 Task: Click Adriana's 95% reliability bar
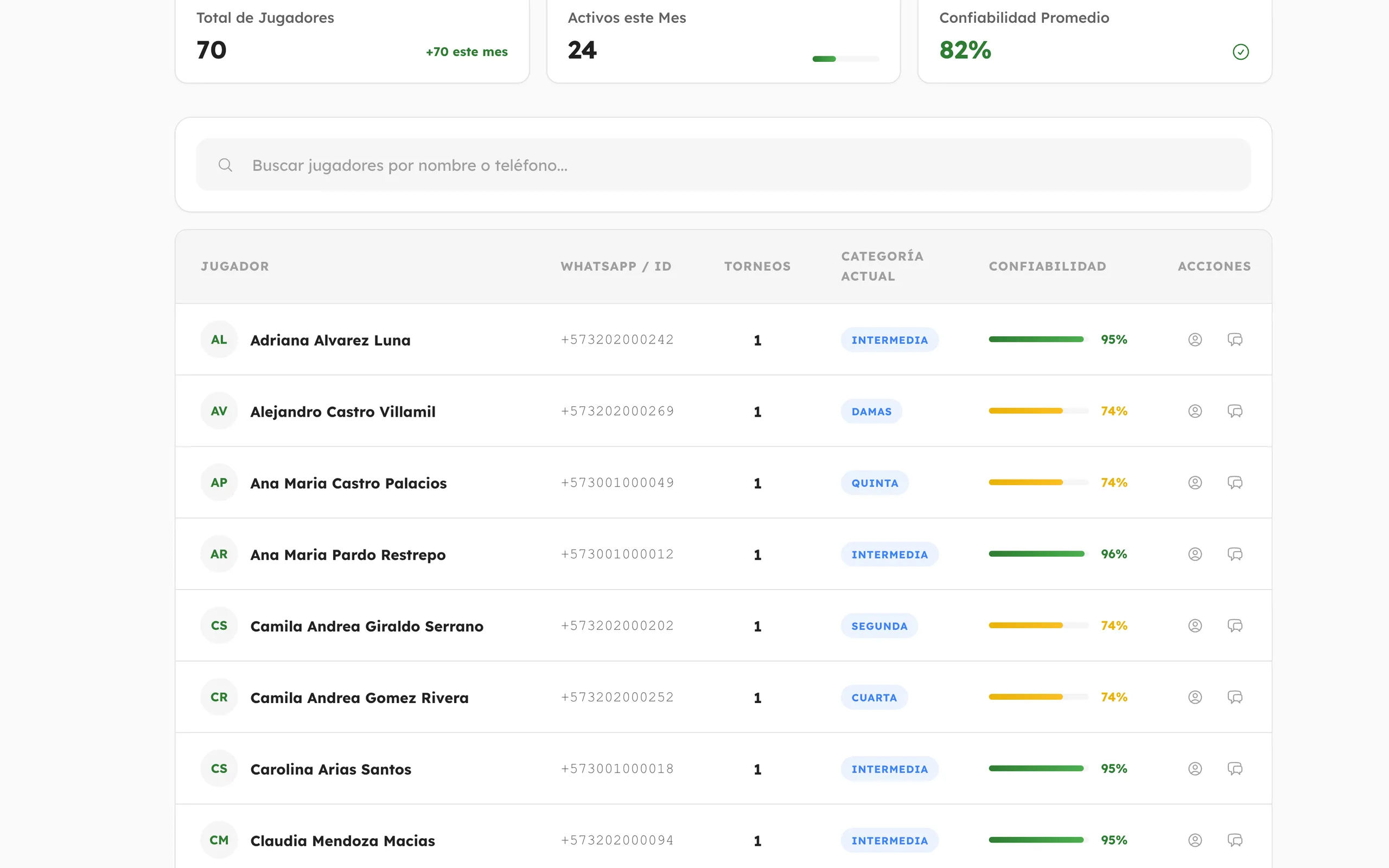[x=1038, y=339]
